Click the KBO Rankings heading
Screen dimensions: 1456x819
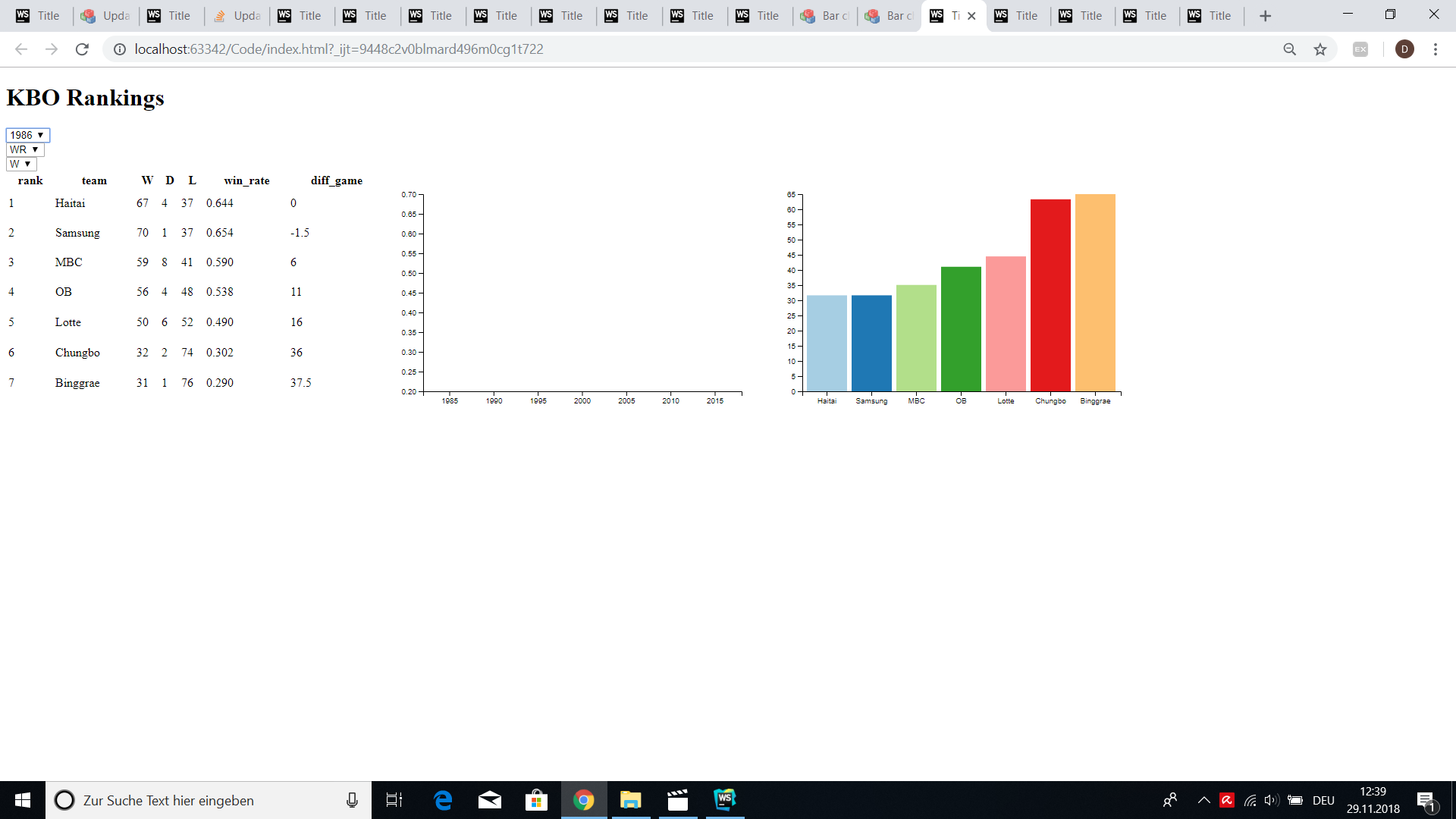(85, 98)
